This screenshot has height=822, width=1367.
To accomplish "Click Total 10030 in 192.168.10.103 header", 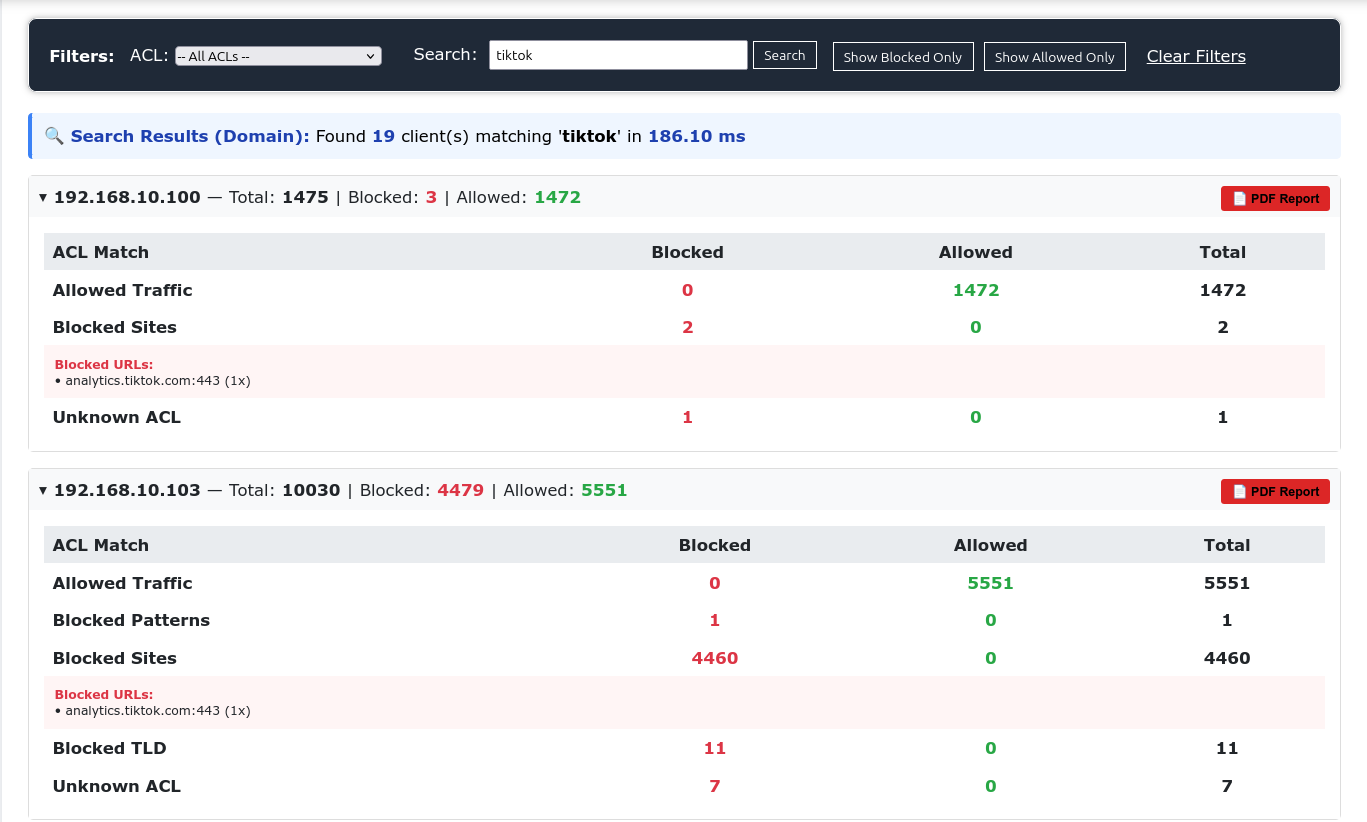I will [311, 491].
